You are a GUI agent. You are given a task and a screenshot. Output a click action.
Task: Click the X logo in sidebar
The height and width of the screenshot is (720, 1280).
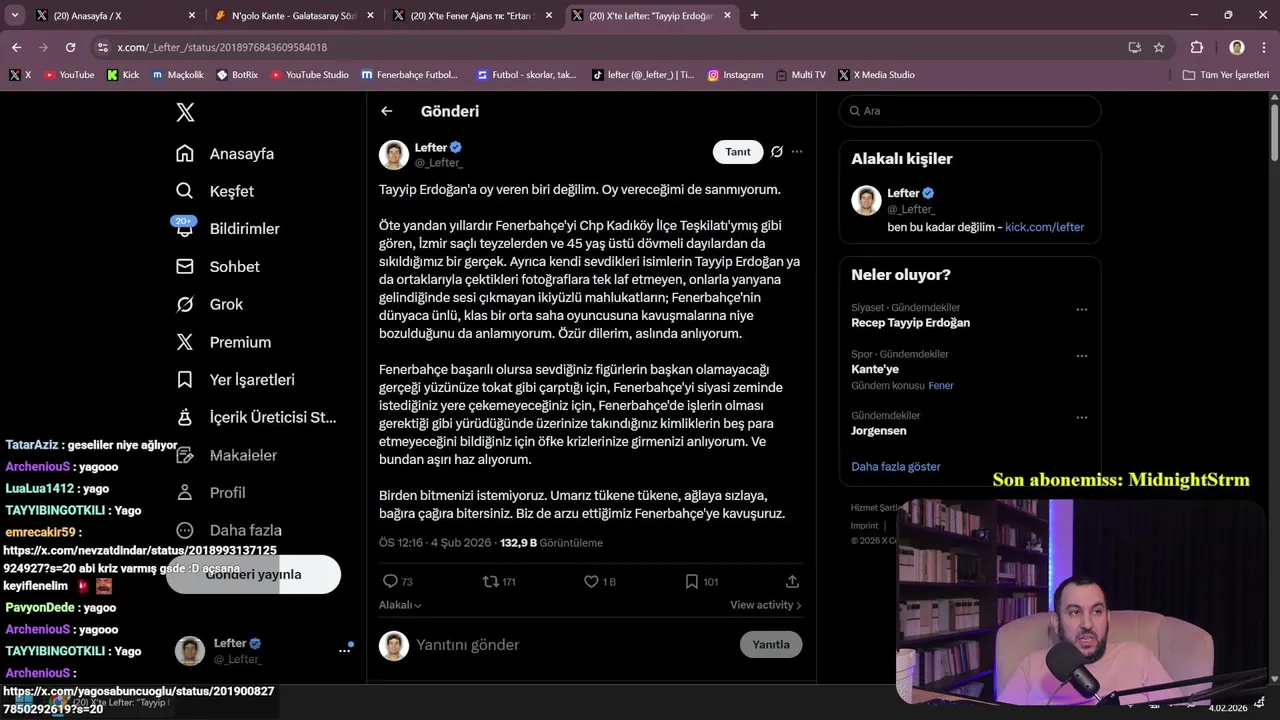point(185,112)
